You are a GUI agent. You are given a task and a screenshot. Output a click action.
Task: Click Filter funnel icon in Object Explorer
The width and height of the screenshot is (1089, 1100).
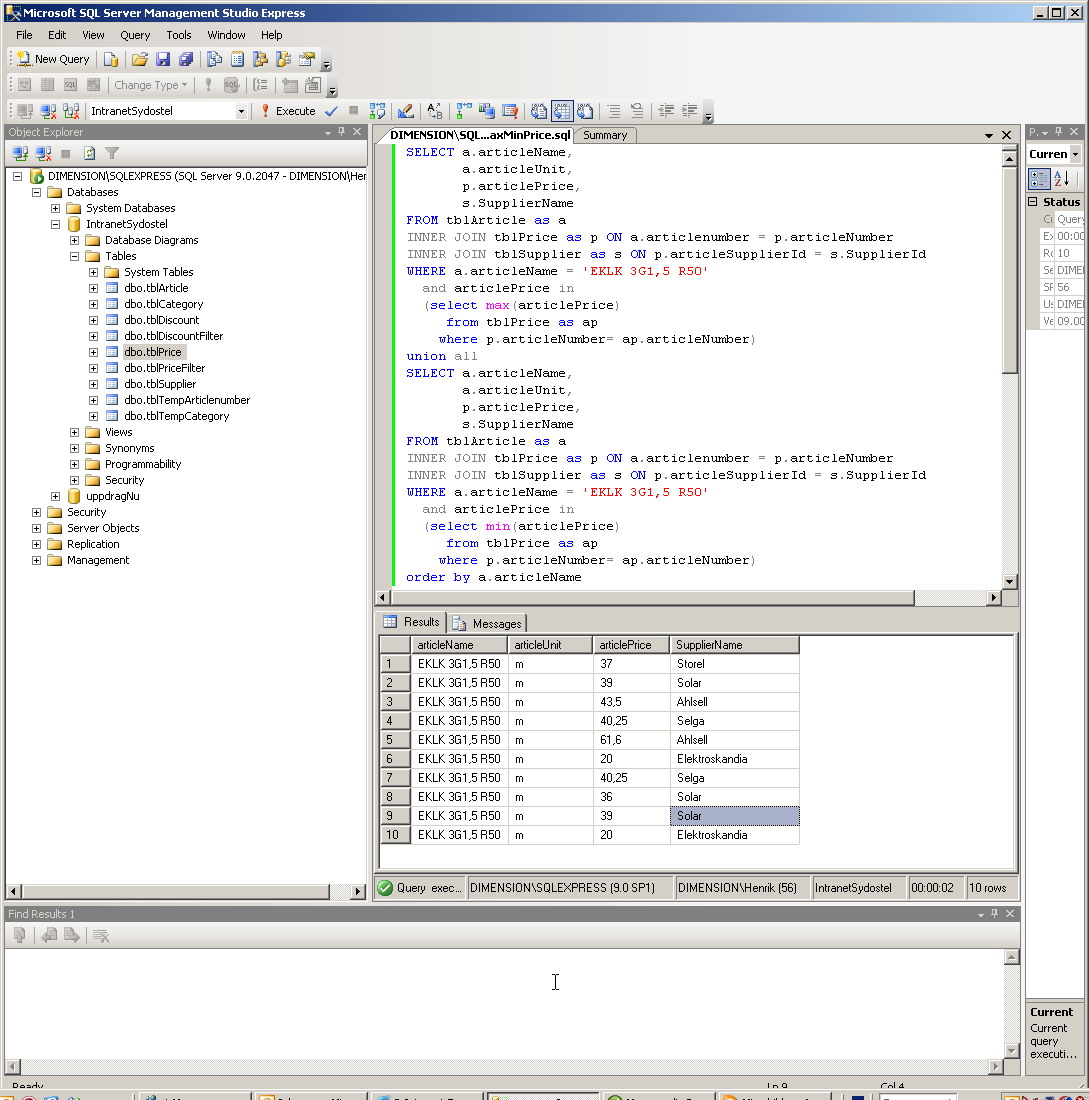point(112,153)
